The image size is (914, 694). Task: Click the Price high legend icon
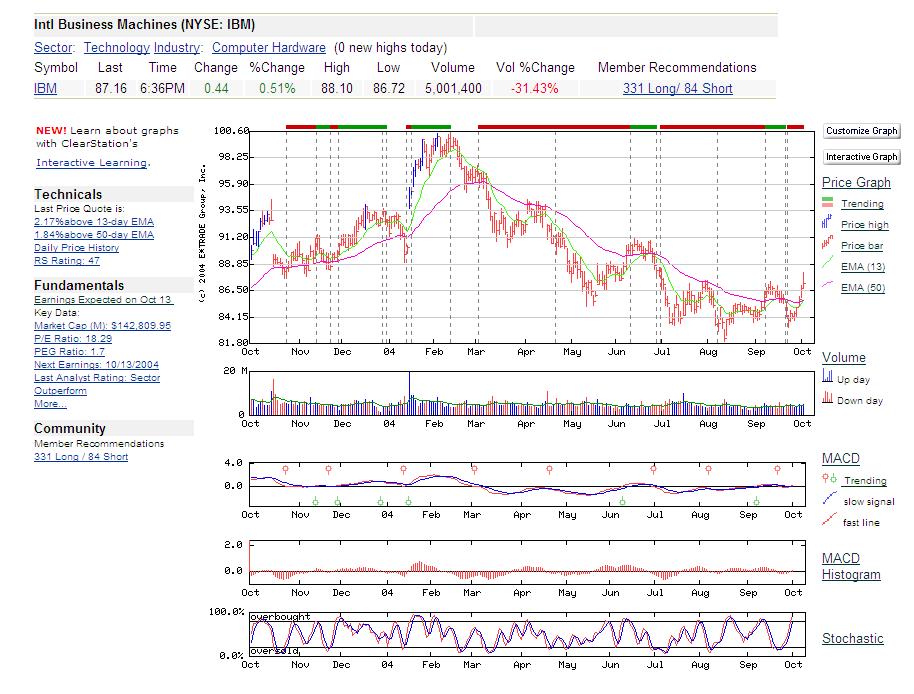pyautogui.click(x=828, y=224)
